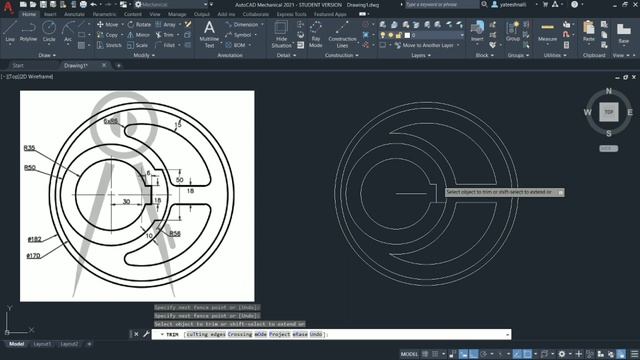Select the Polyline tool

coord(28,32)
